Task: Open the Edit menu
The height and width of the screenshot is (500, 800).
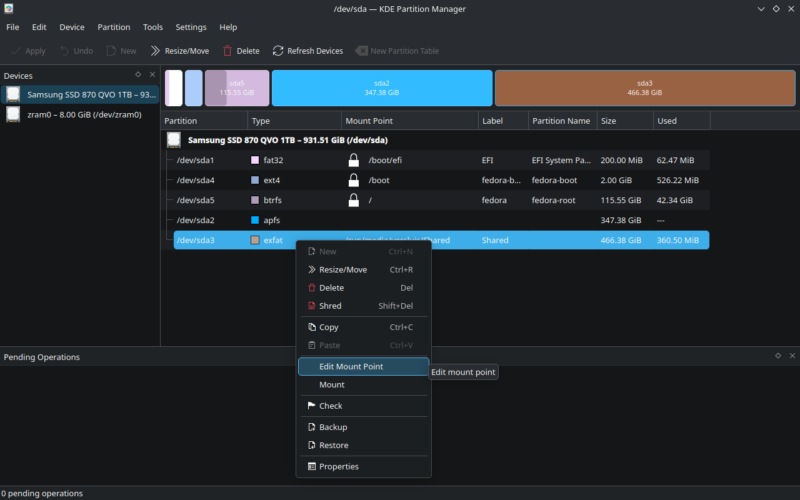Action: point(39,27)
